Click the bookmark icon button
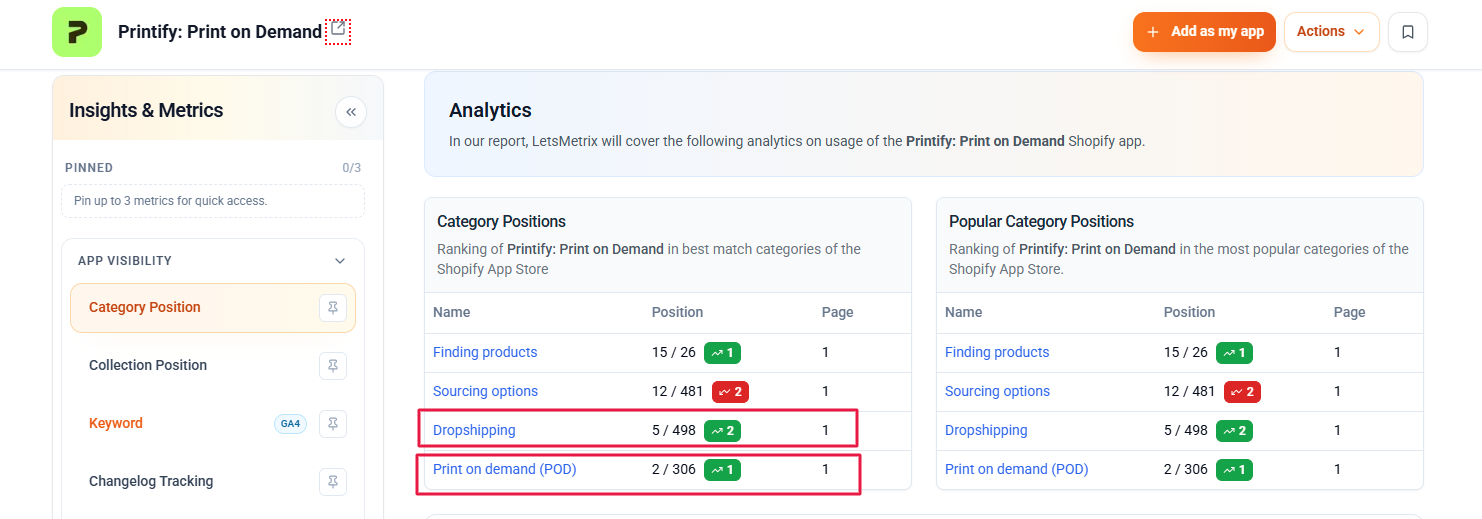The height and width of the screenshot is (519, 1482). [1407, 32]
